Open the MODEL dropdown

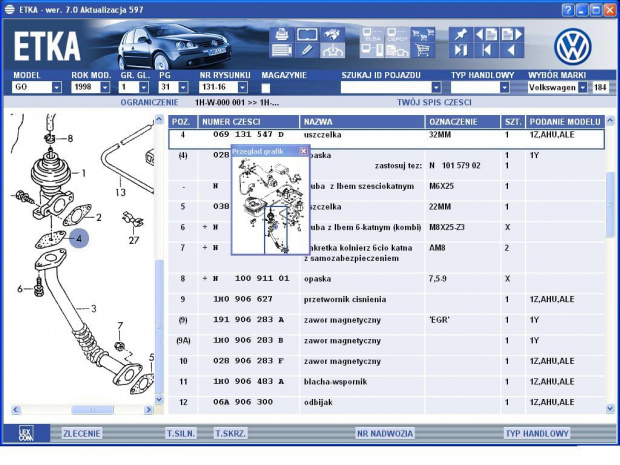[57, 87]
